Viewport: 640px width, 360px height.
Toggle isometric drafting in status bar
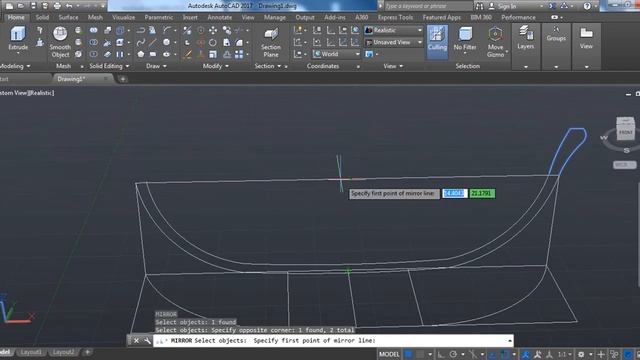tap(473, 354)
